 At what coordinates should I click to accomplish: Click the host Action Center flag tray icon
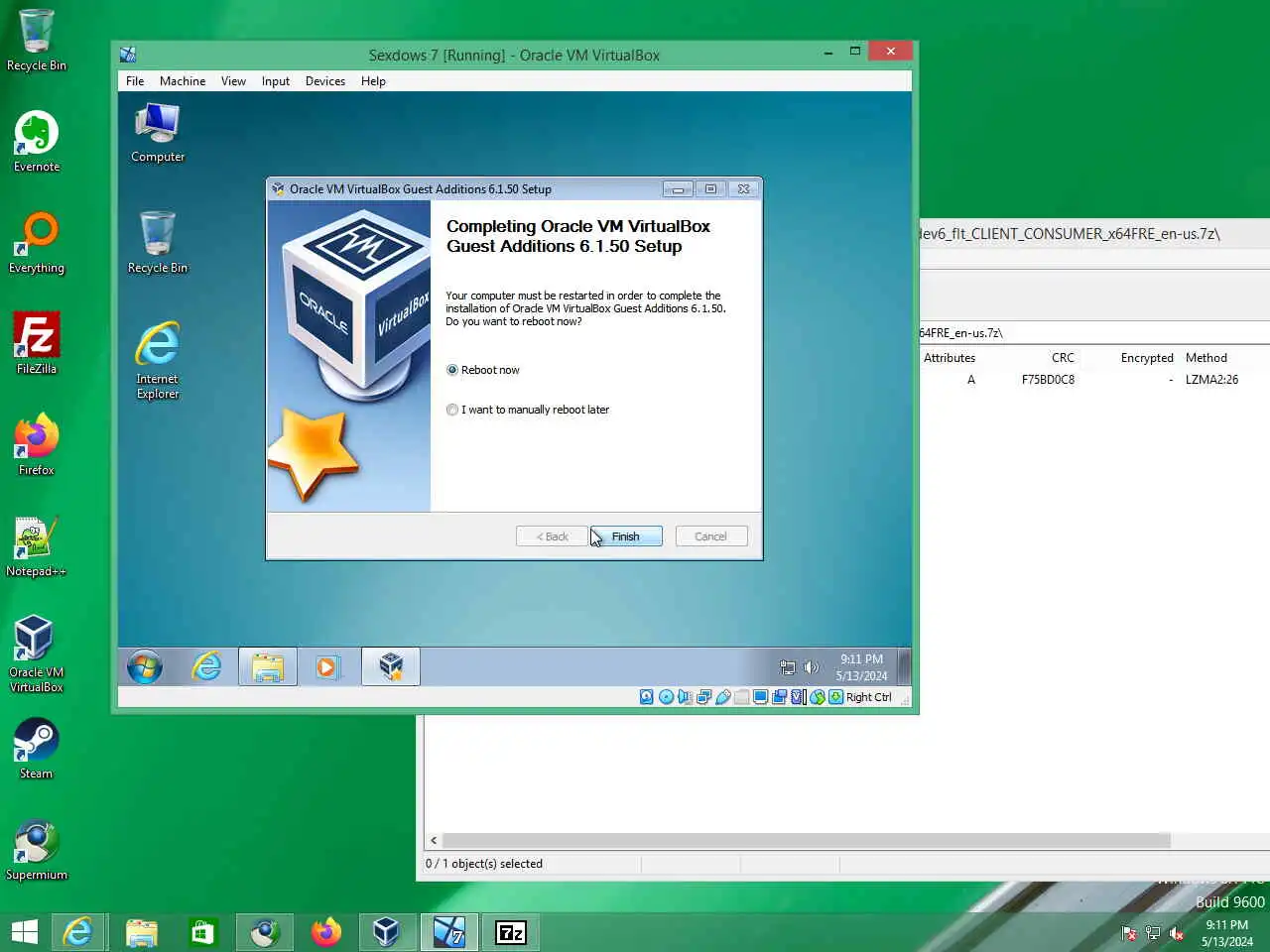point(1129,933)
